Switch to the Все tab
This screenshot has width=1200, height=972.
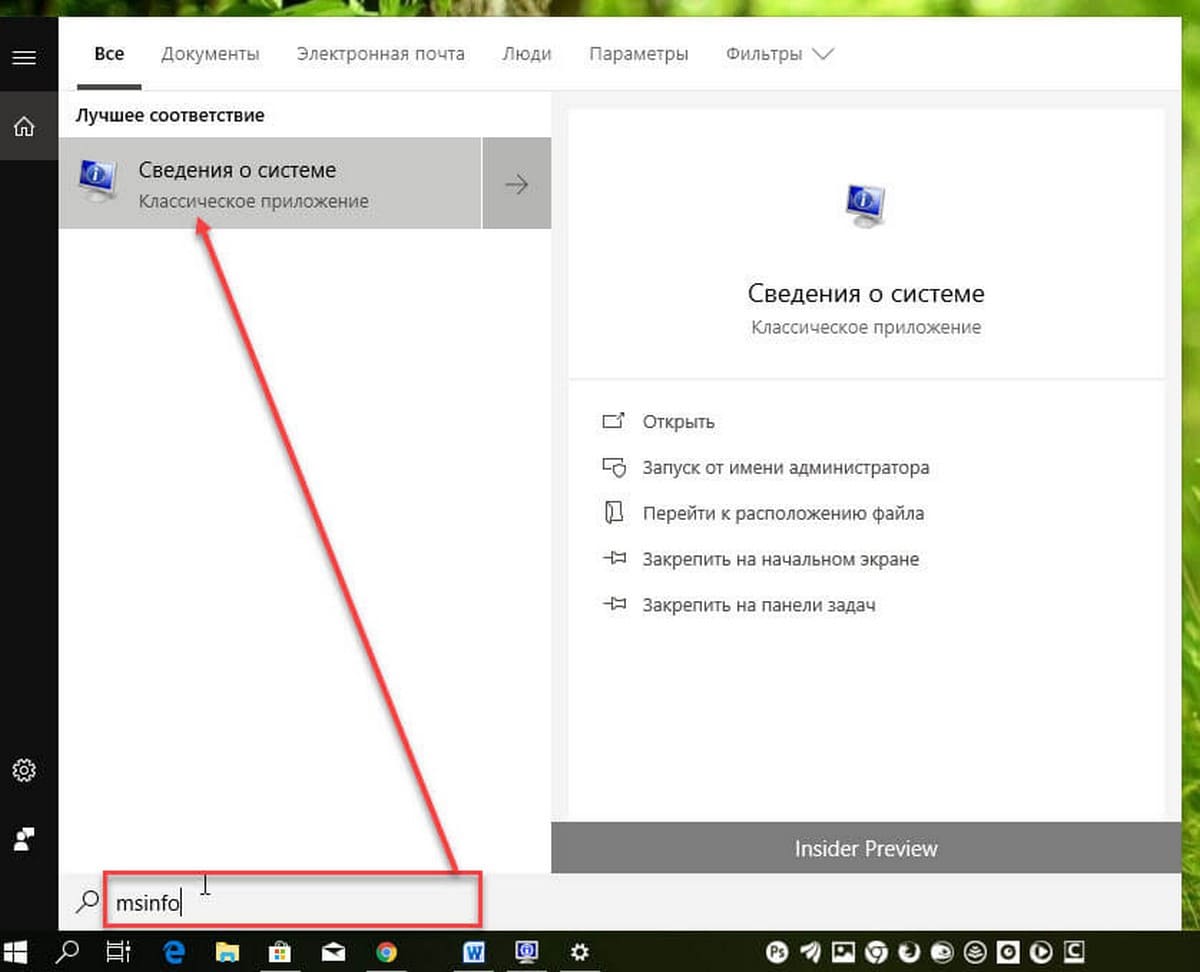[x=109, y=54]
